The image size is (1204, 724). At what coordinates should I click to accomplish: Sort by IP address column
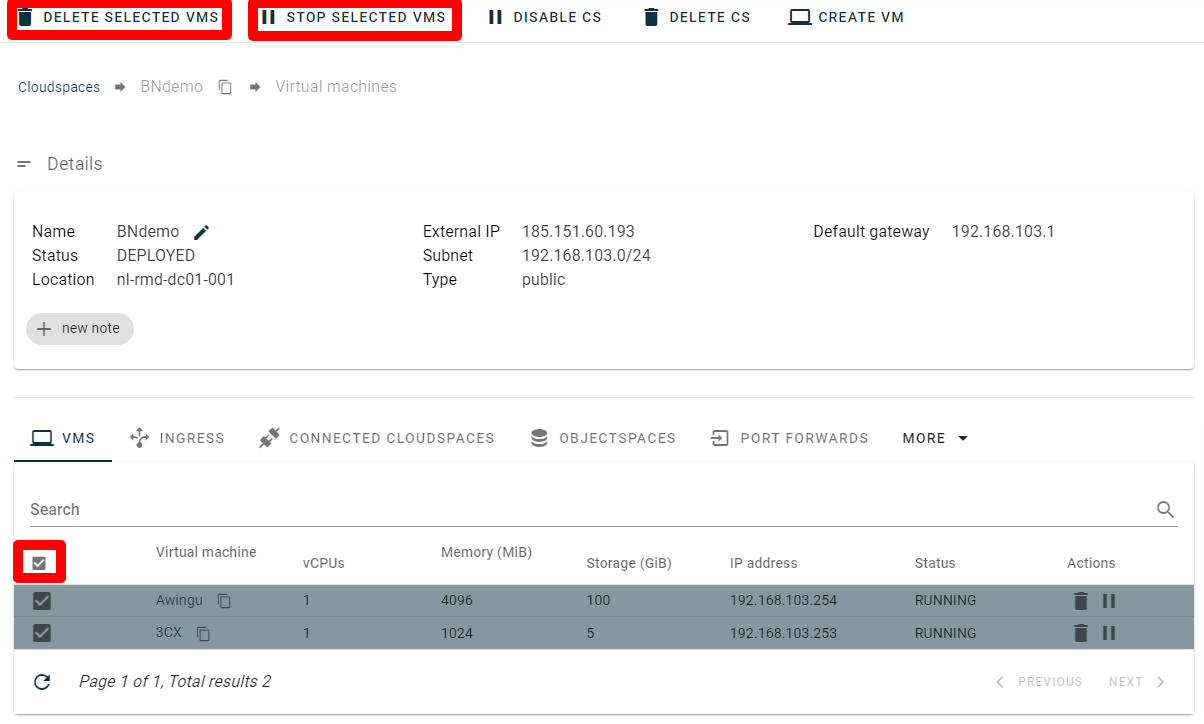point(764,563)
